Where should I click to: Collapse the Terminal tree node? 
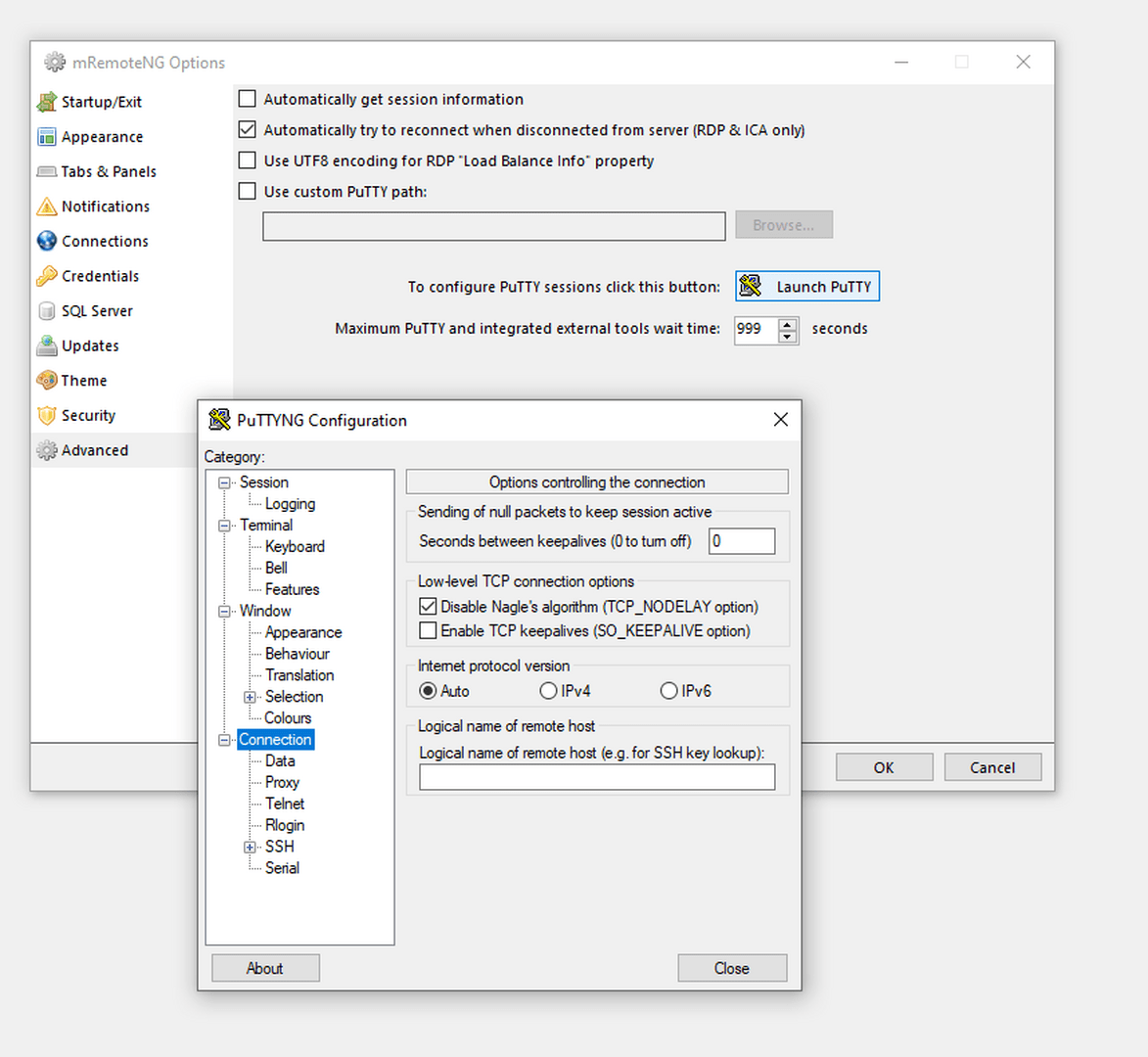point(224,526)
